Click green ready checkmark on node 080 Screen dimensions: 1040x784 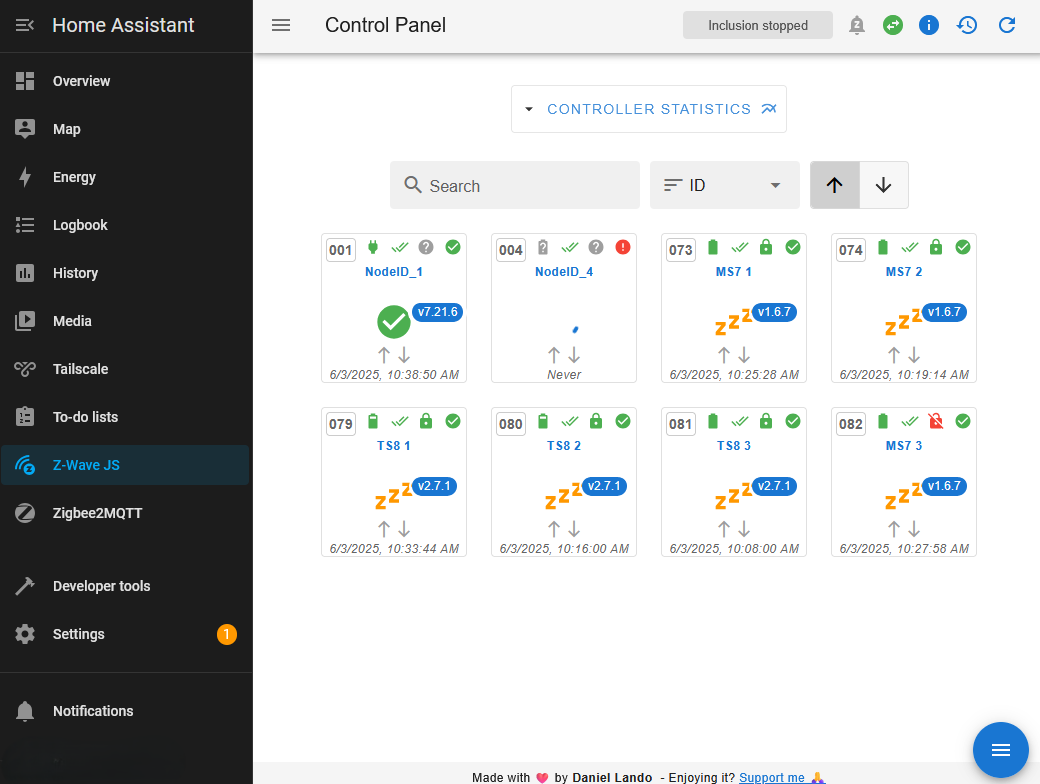pyautogui.click(x=623, y=421)
